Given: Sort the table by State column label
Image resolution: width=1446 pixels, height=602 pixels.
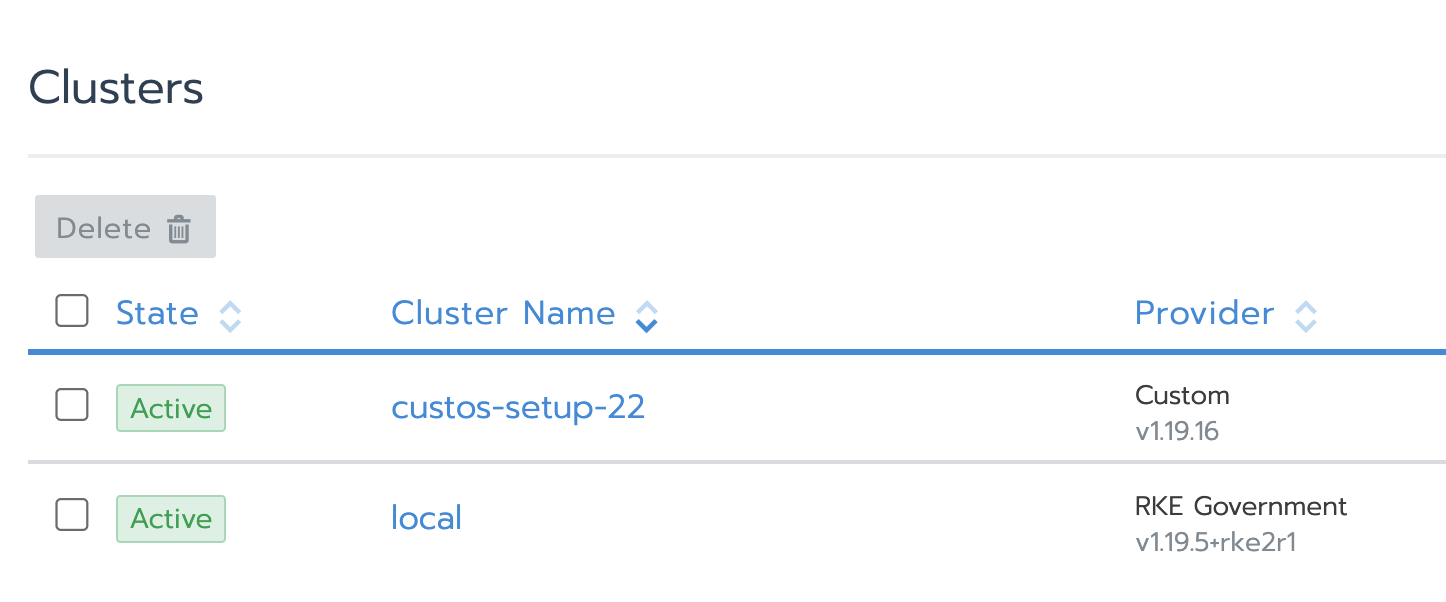Looking at the screenshot, I should click(157, 313).
